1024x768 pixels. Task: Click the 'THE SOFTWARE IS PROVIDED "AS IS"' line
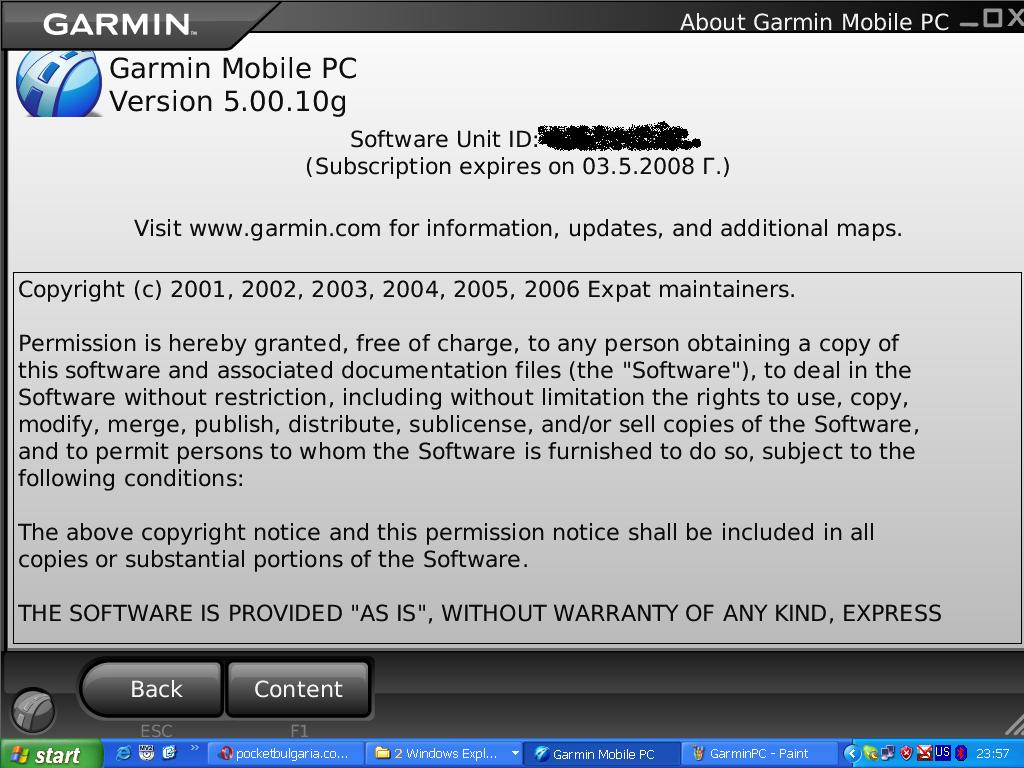[479, 613]
